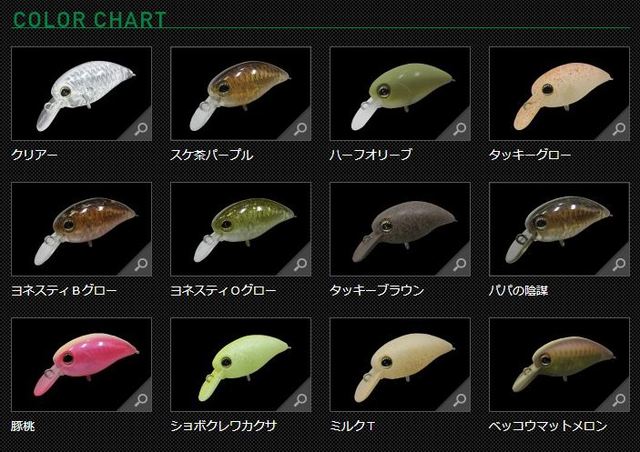The height and width of the screenshot is (452, 640).
Task: Click the パパの陰謀 color name label
Action: [x=518, y=290]
